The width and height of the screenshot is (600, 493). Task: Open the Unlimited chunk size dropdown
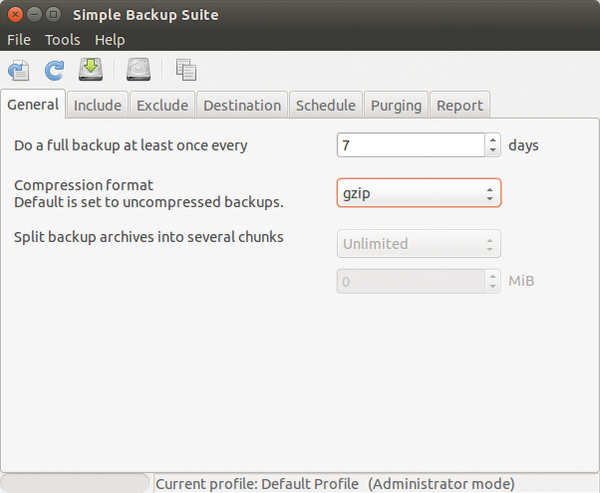coord(419,244)
